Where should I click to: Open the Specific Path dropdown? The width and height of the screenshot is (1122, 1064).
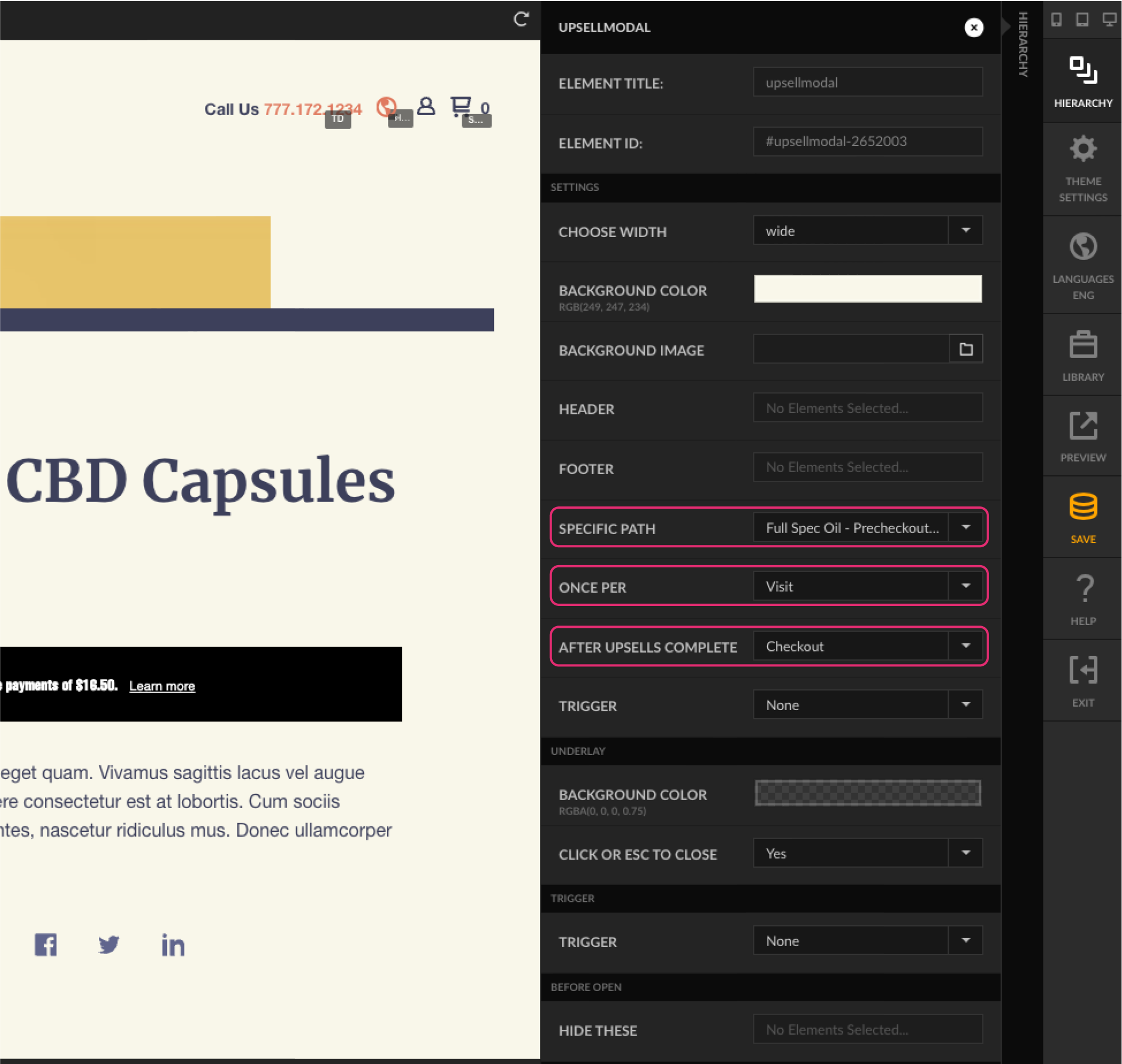point(868,527)
